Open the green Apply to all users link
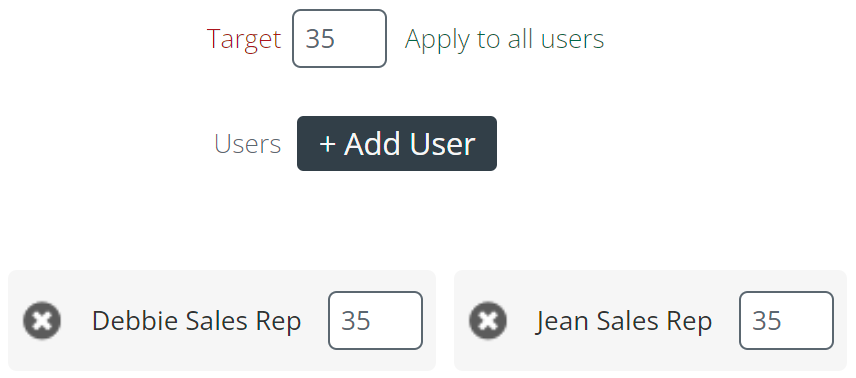 pos(504,39)
